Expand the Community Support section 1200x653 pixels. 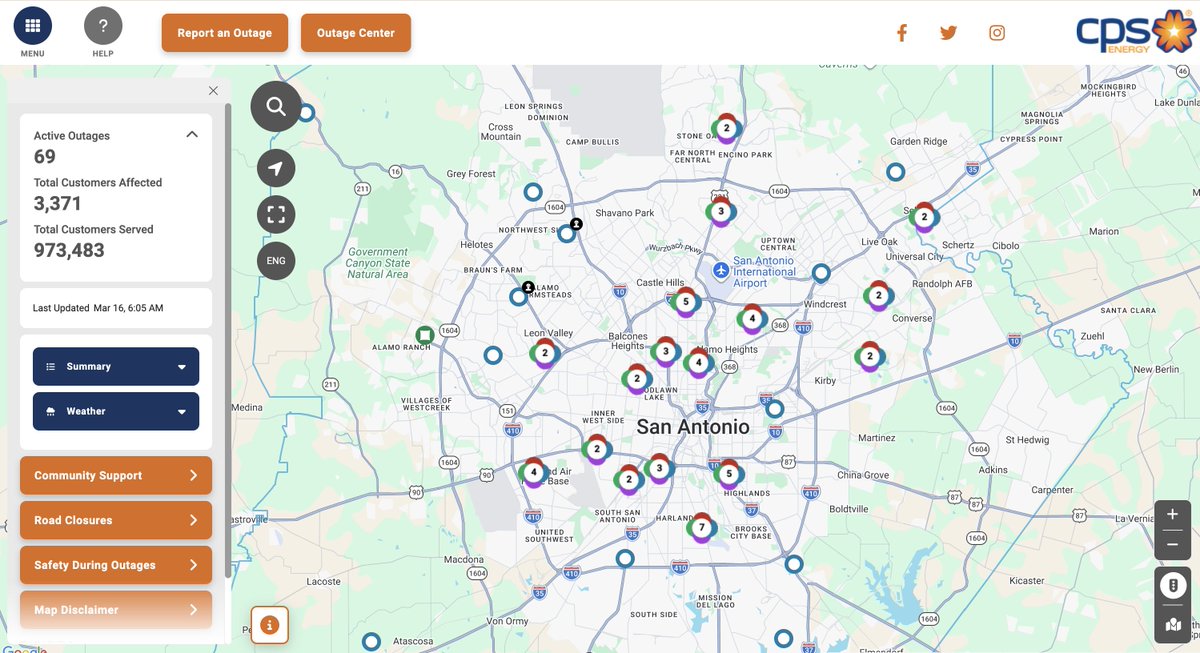coord(116,475)
